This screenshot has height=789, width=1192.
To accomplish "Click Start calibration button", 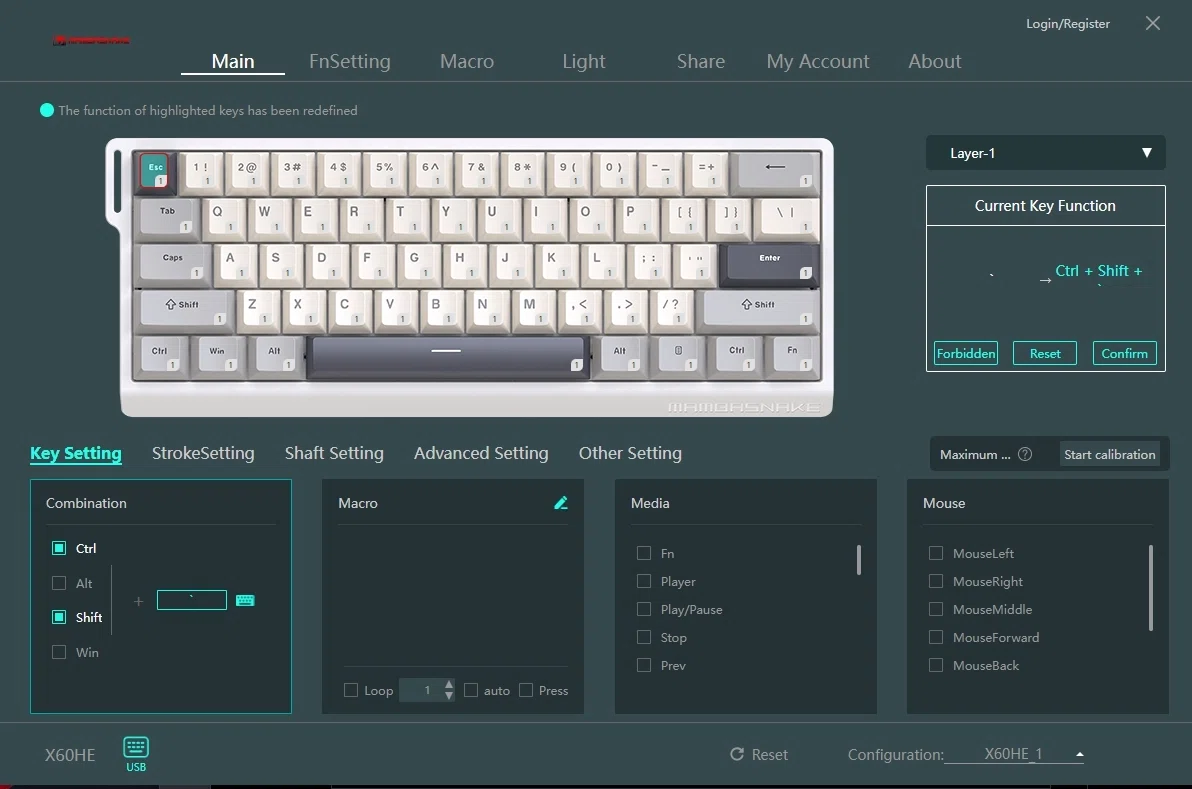I will 1110,454.
